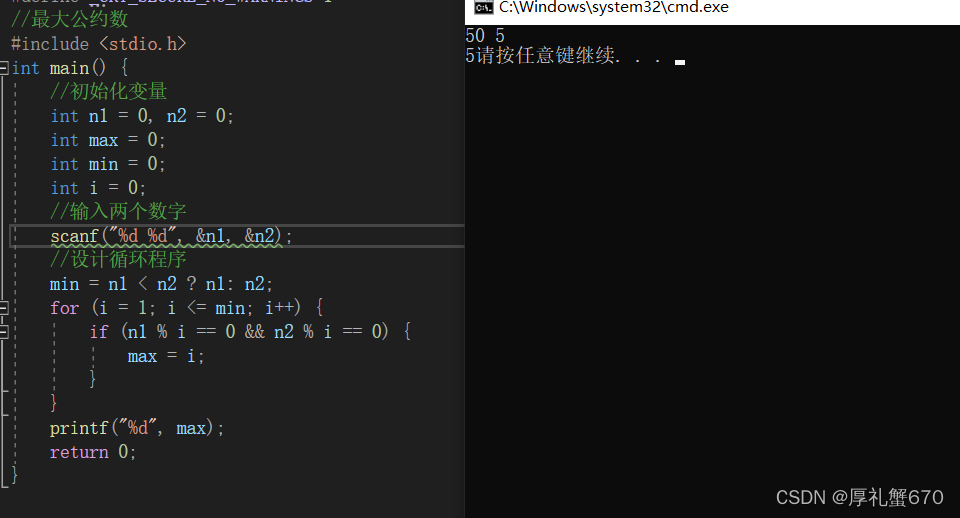Click the 'int max = 0;' line
The image size is (960, 518).
coord(108,140)
